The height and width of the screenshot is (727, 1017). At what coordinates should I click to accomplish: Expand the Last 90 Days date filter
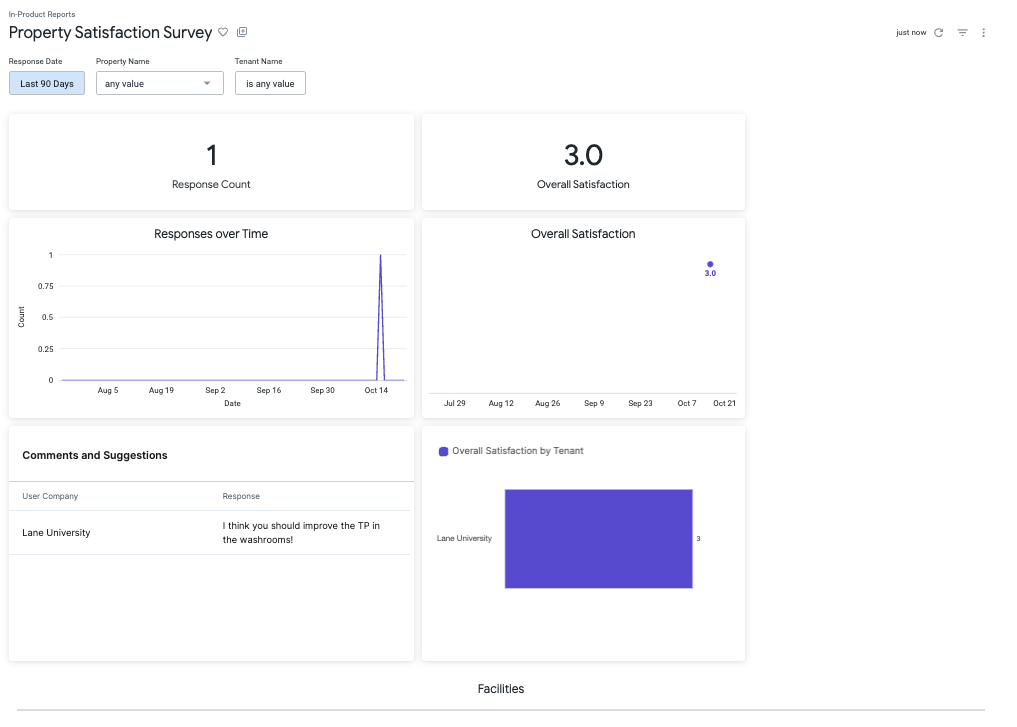[x=46, y=83]
